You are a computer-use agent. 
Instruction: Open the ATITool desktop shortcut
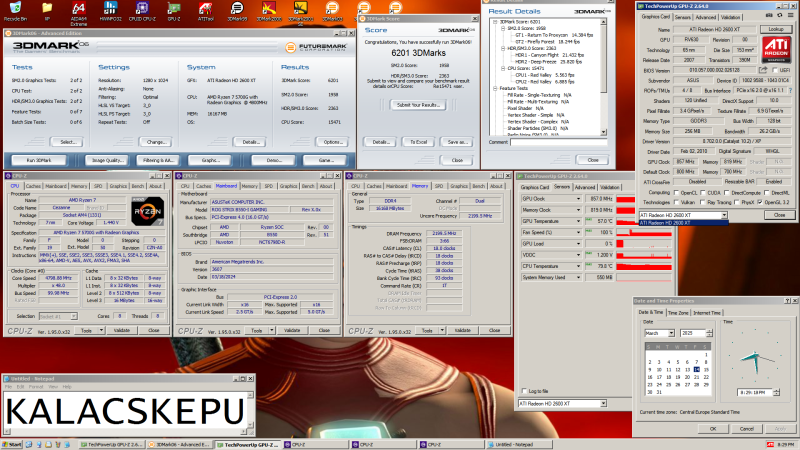(205, 9)
